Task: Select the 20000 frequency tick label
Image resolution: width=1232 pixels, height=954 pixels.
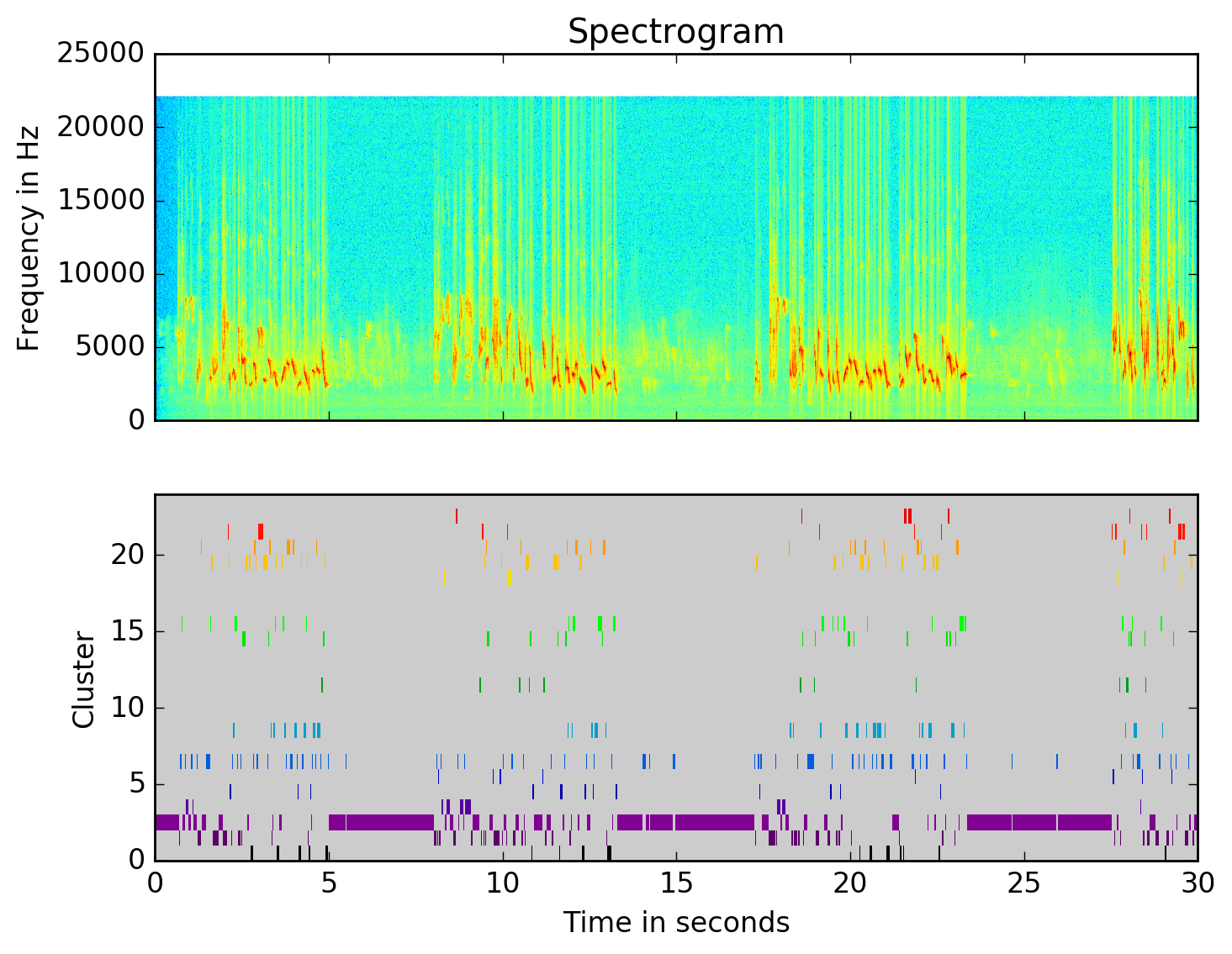Action: click(x=100, y=127)
